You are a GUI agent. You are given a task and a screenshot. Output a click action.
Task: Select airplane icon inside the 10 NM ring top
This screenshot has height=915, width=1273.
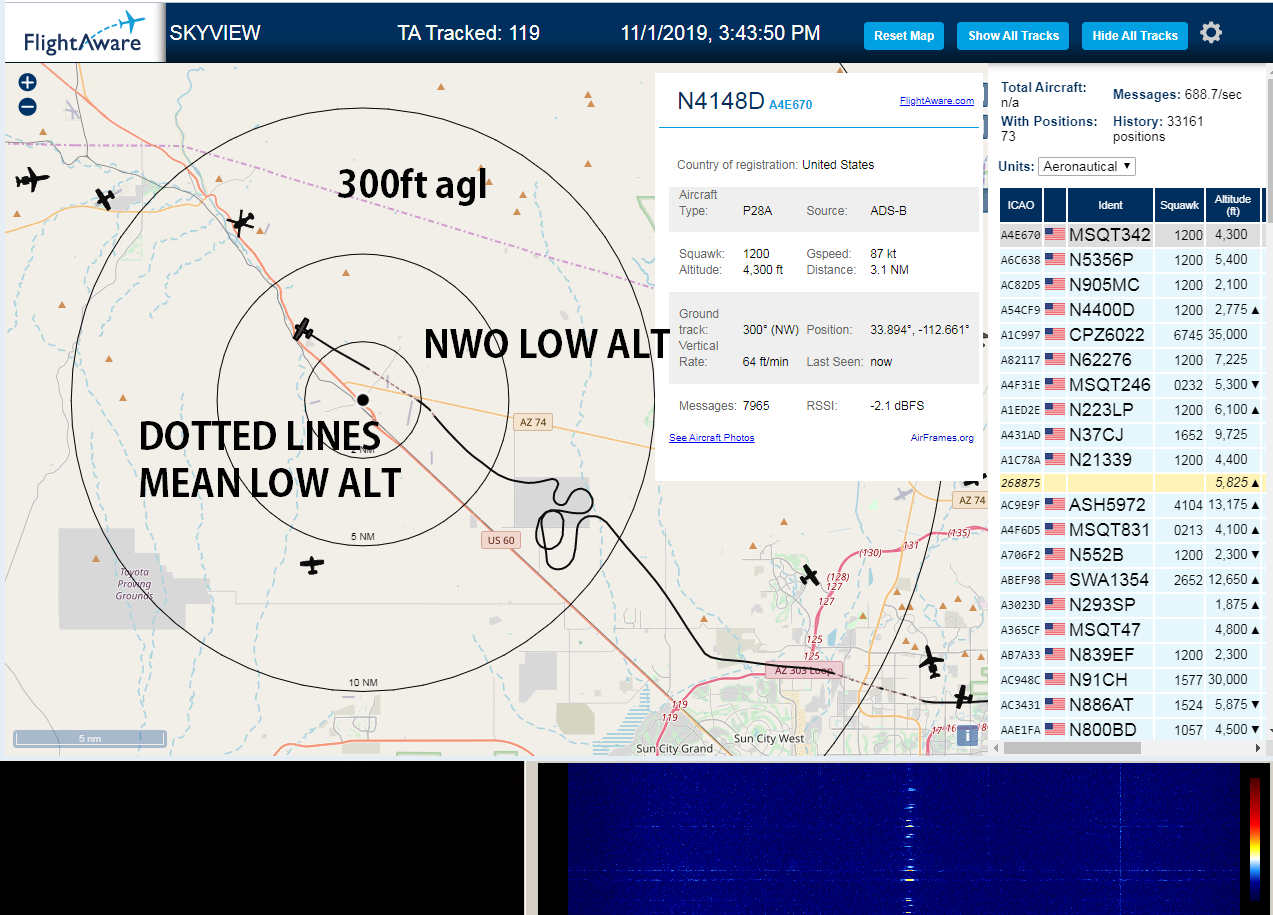coord(241,222)
